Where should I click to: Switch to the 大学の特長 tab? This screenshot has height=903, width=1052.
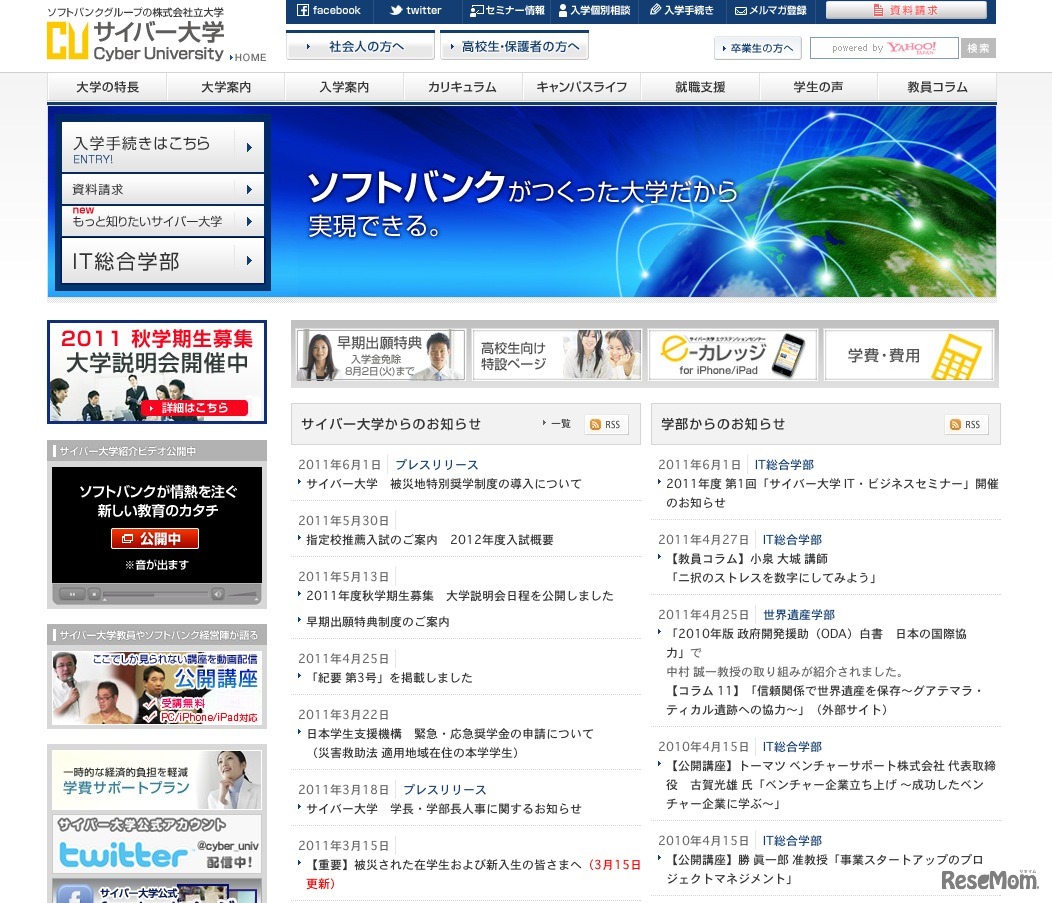coord(107,87)
